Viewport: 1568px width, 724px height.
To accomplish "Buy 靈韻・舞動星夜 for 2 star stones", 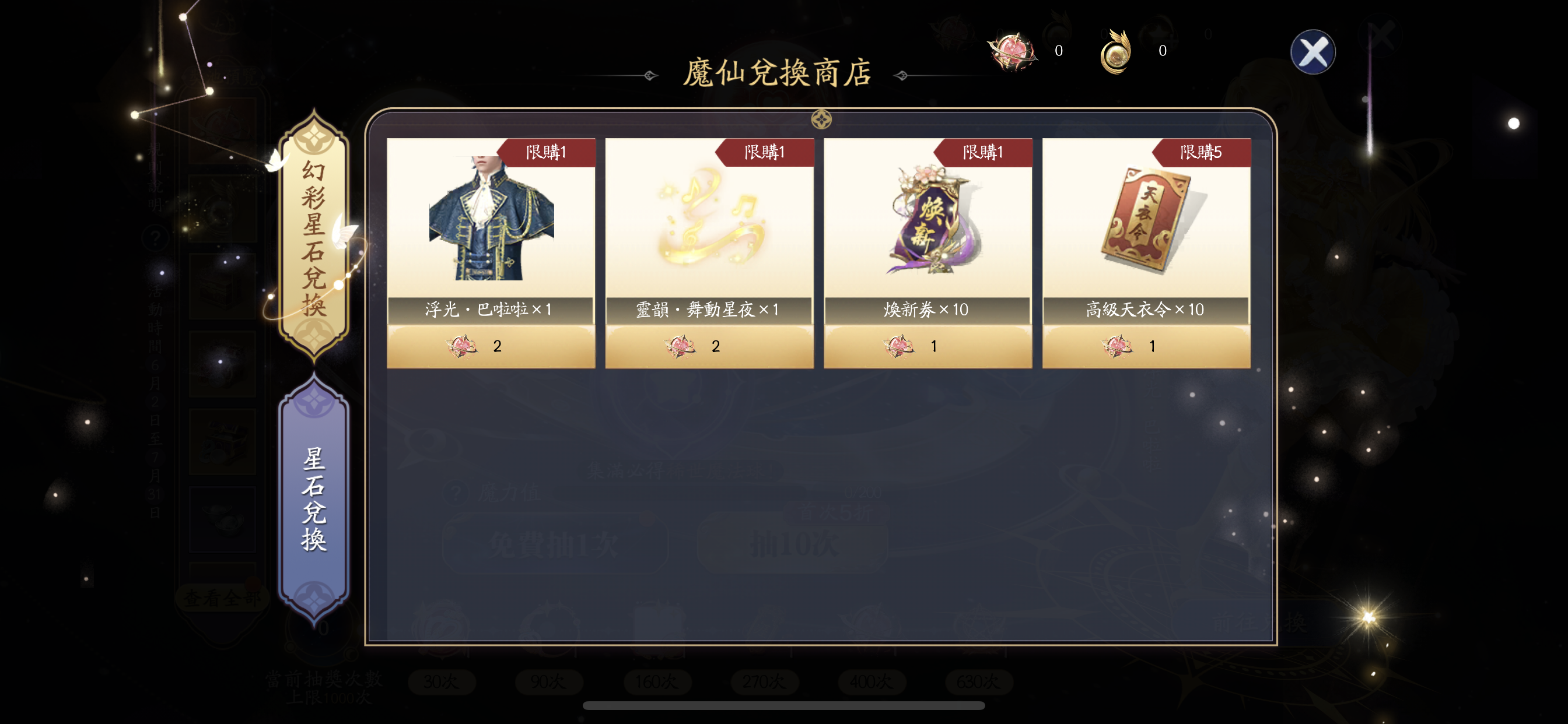I will coord(710,346).
